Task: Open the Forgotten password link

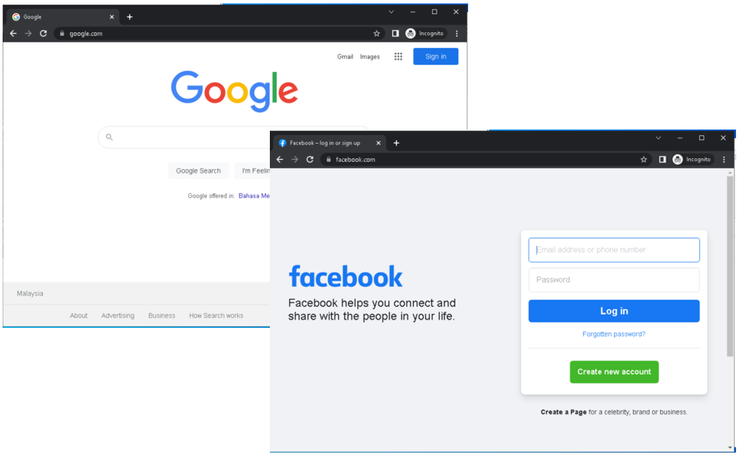Action: pyautogui.click(x=614, y=334)
